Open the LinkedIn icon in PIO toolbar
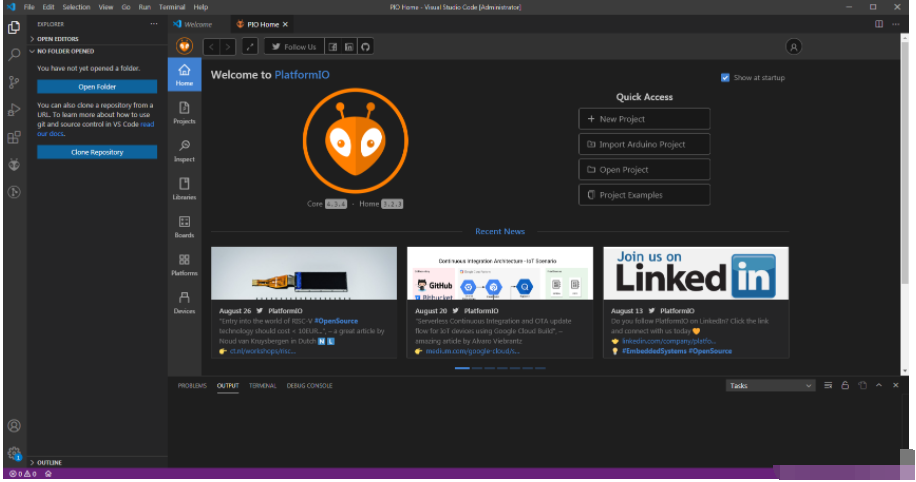 click(x=349, y=47)
